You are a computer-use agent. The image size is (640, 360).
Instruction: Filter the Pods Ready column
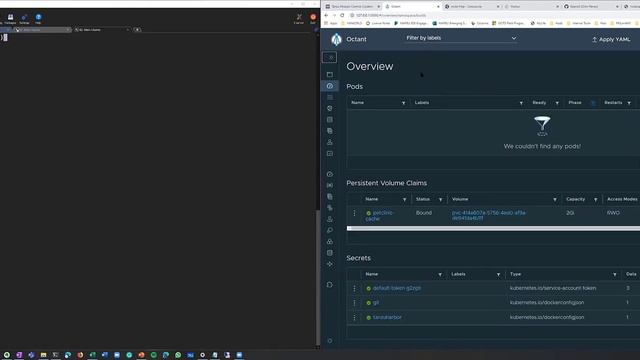[x=557, y=103]
